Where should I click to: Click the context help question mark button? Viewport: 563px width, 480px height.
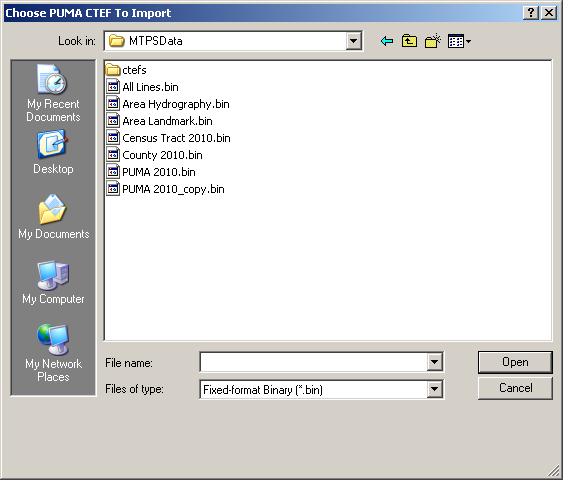[x=531, y=13]
